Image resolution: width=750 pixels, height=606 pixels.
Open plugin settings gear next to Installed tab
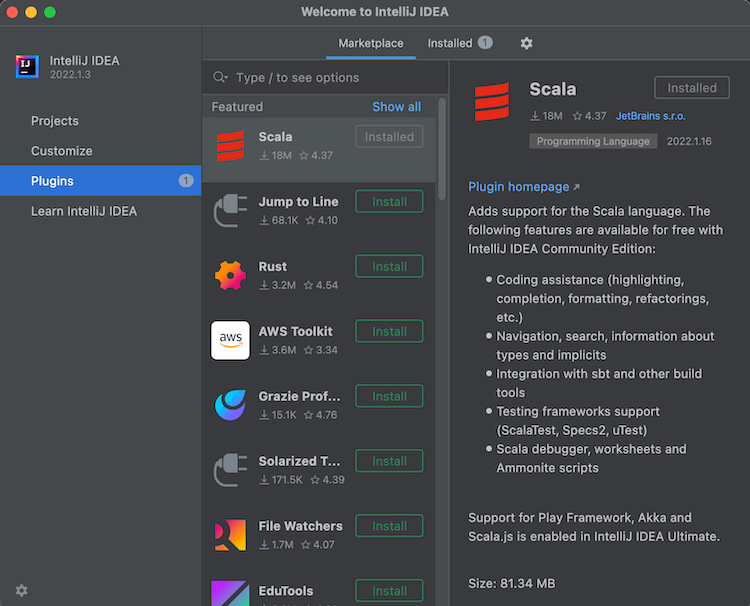point(526,44)
